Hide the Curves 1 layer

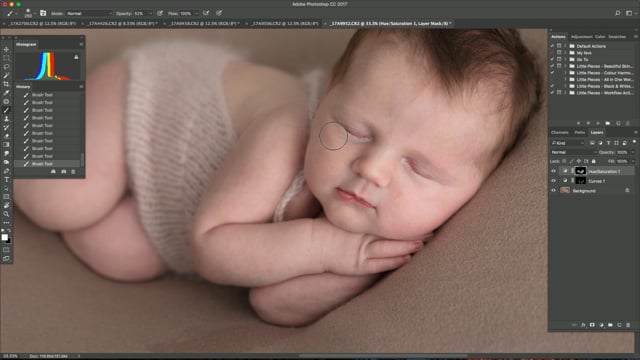tap(553, 181)
